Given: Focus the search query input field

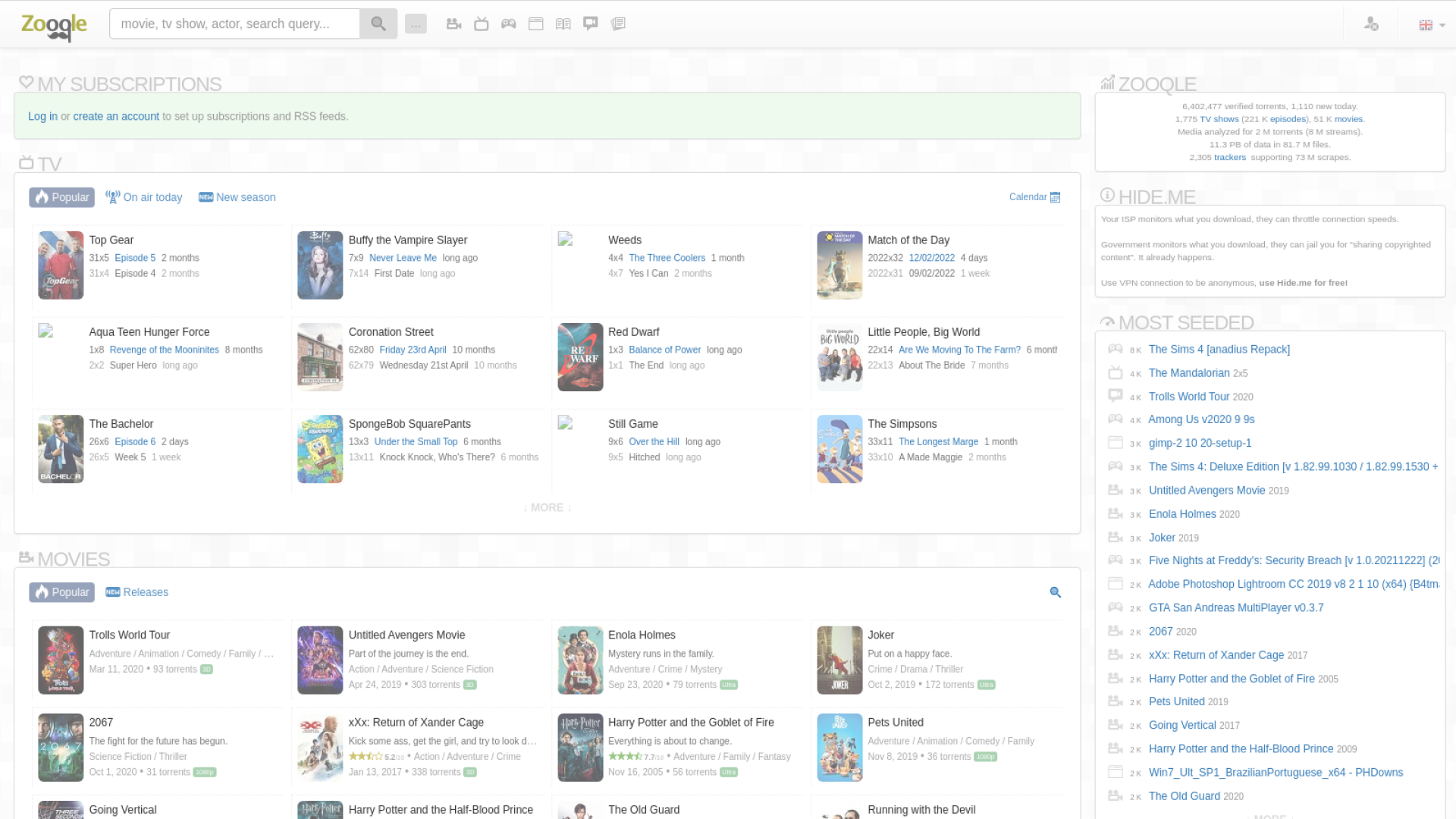Looking at the screenshot, I should click(x=234, y=24).
